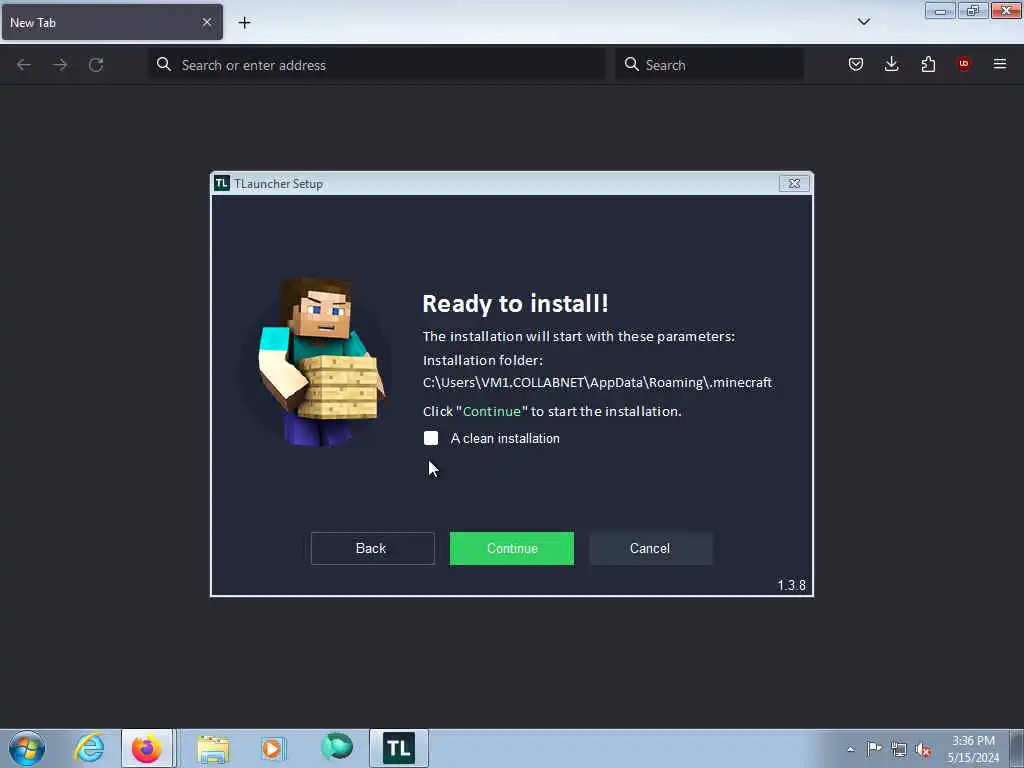
Task: Go back using Firefox back arrow
Action: coord(24,65)
